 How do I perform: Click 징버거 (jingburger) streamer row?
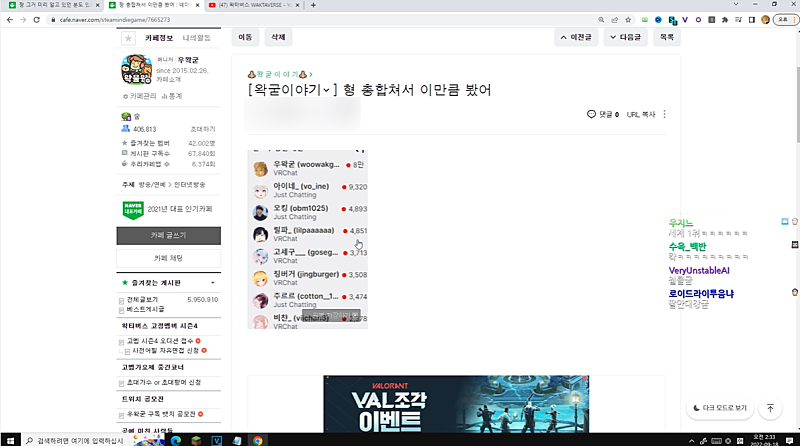(x=308, y=278)
